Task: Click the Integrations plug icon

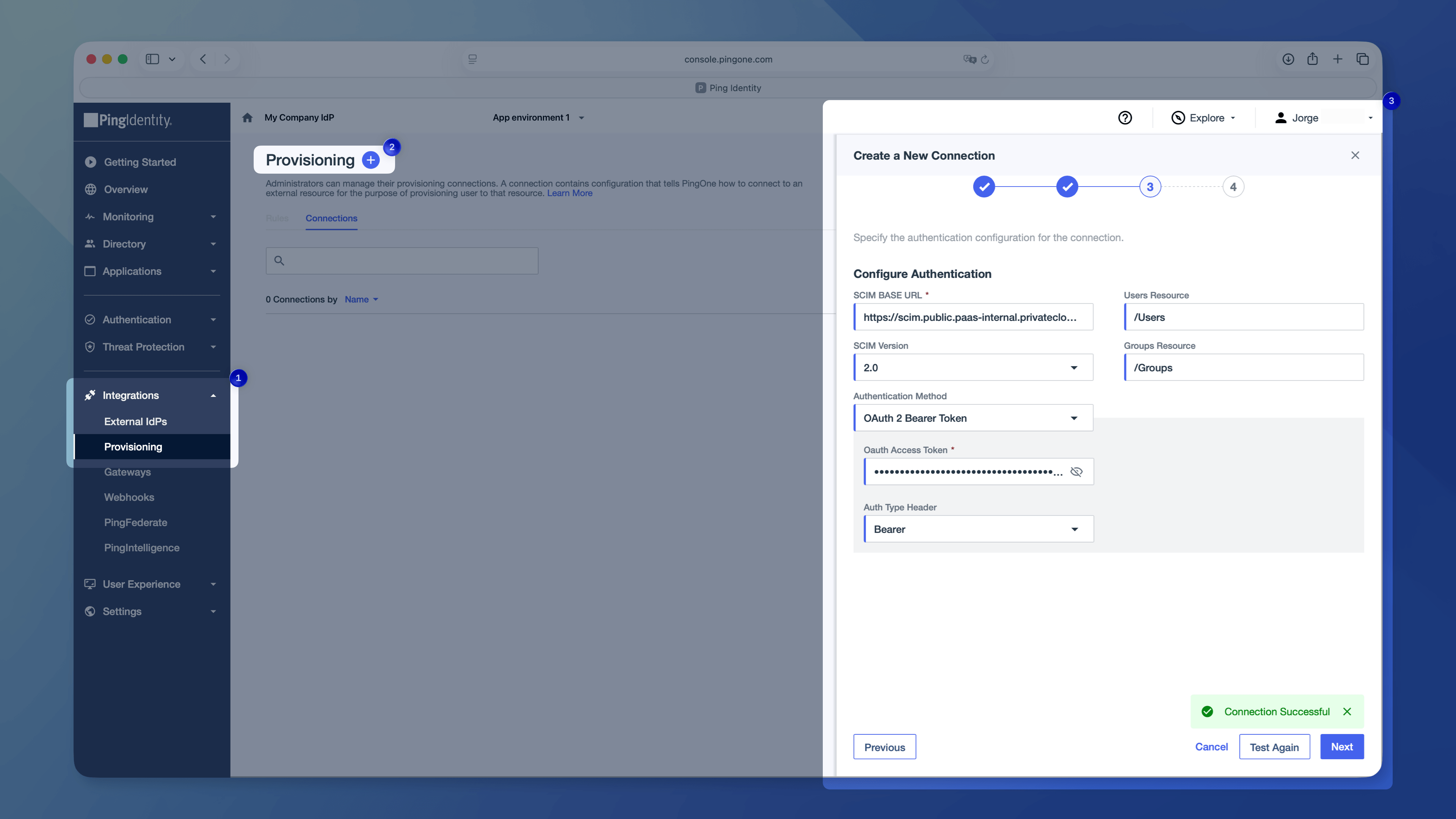Action: [90, 395]
